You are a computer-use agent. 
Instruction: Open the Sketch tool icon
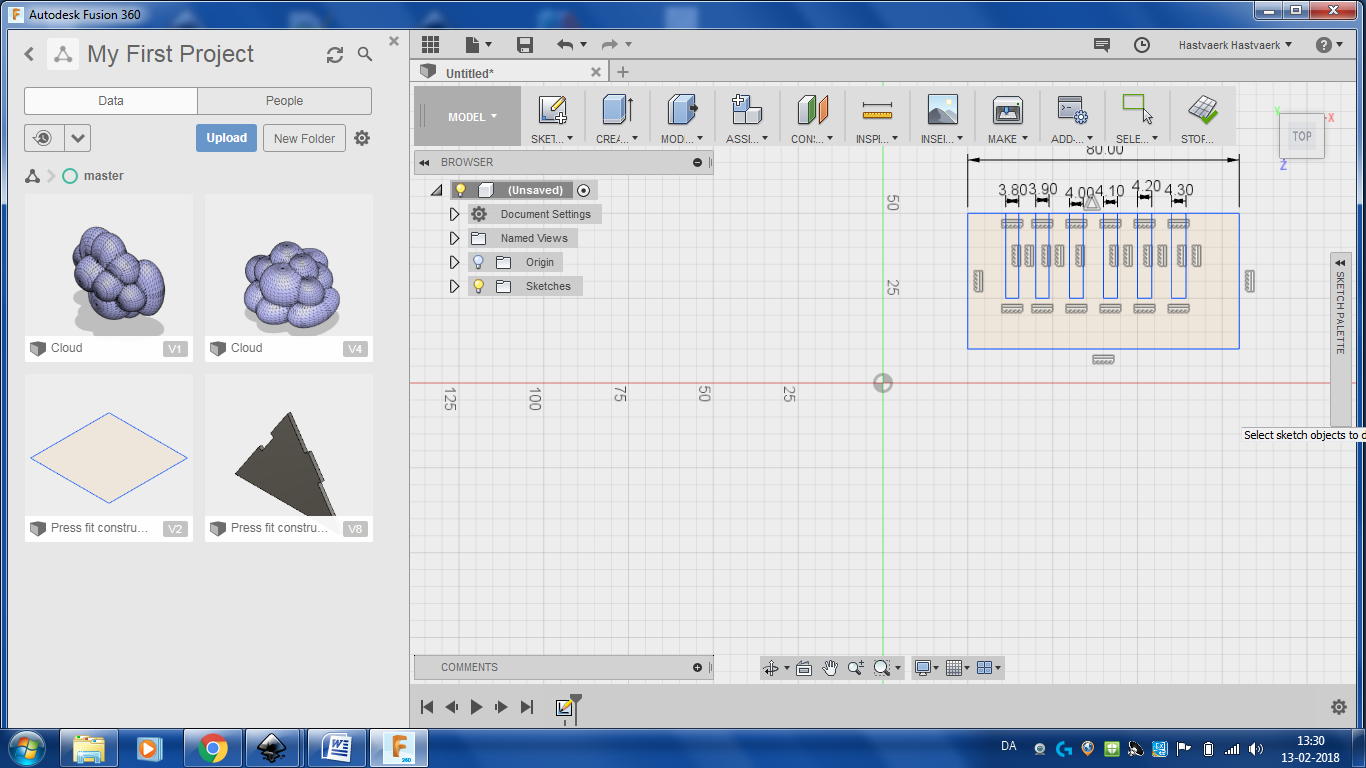tap(552, 110)
